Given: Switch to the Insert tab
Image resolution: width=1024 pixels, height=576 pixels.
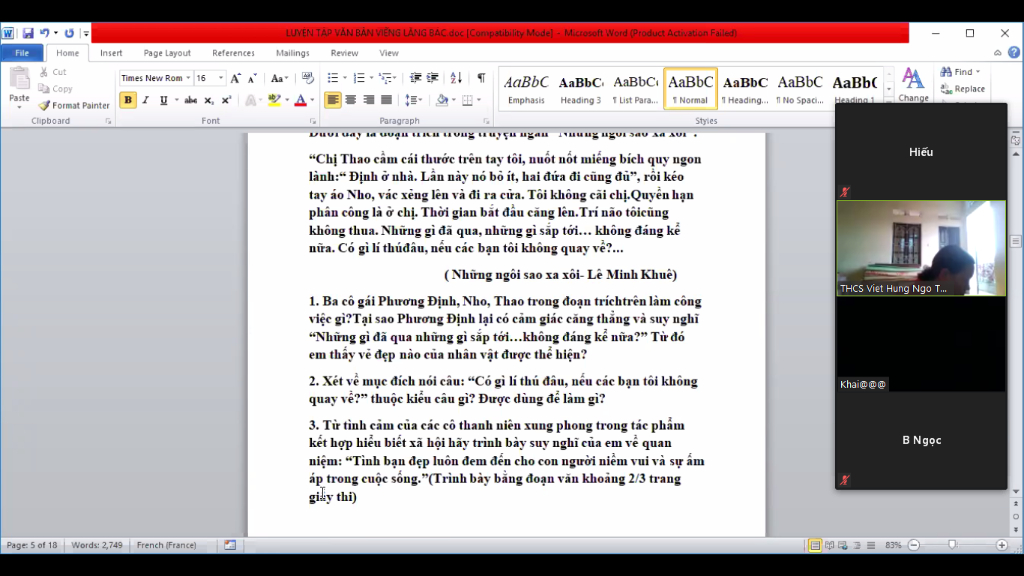Looking at the screenshot, I should (111, 53).
